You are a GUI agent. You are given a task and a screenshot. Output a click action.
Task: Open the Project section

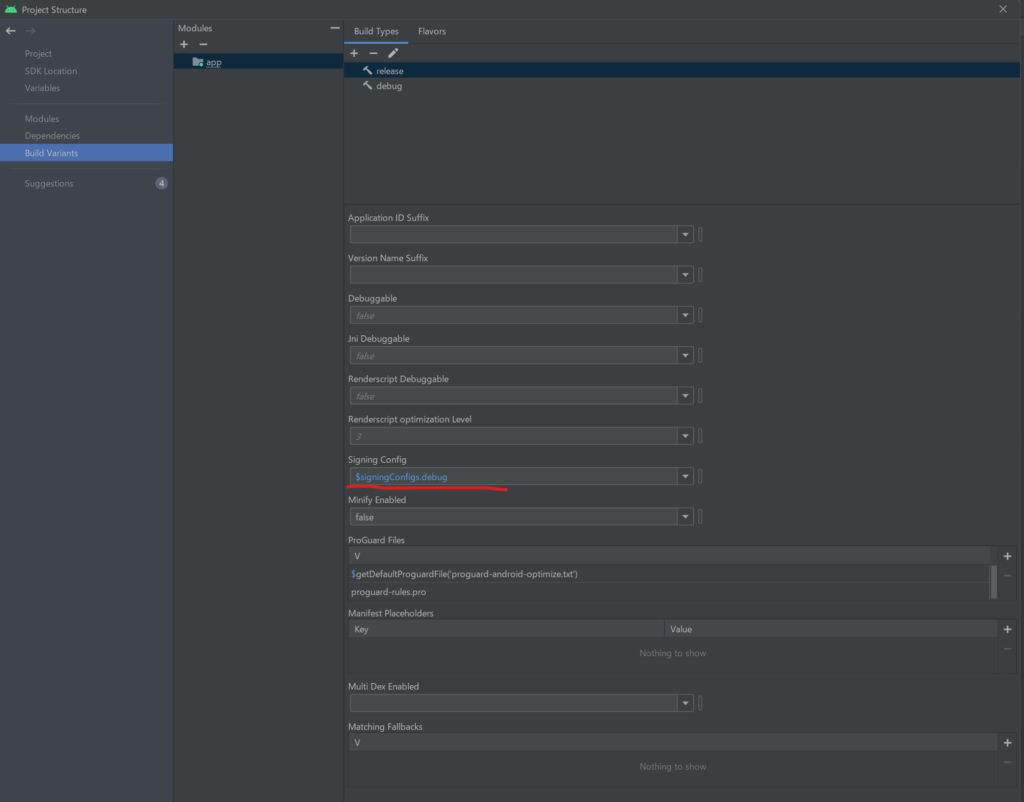(38, 54)
